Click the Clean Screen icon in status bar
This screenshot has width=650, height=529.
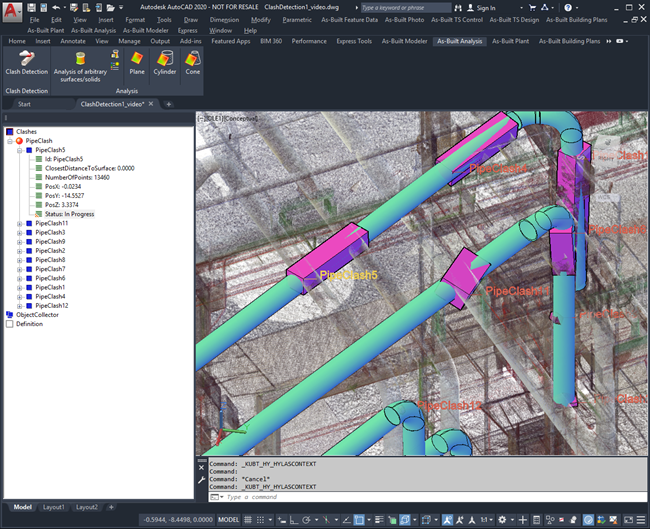(x=628, y=519)
